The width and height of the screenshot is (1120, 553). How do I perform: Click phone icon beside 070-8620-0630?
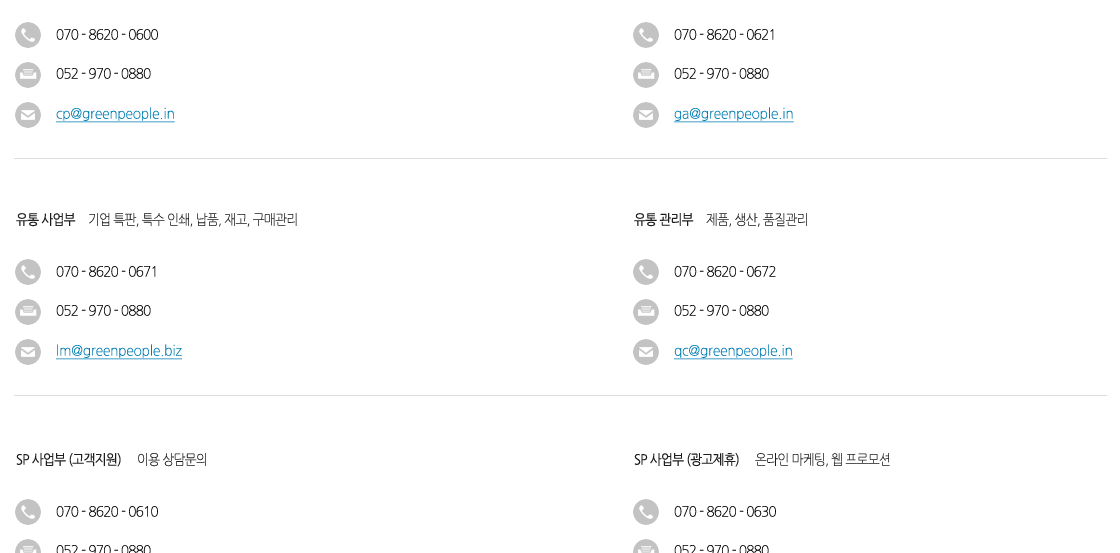[x=646, y=512]
